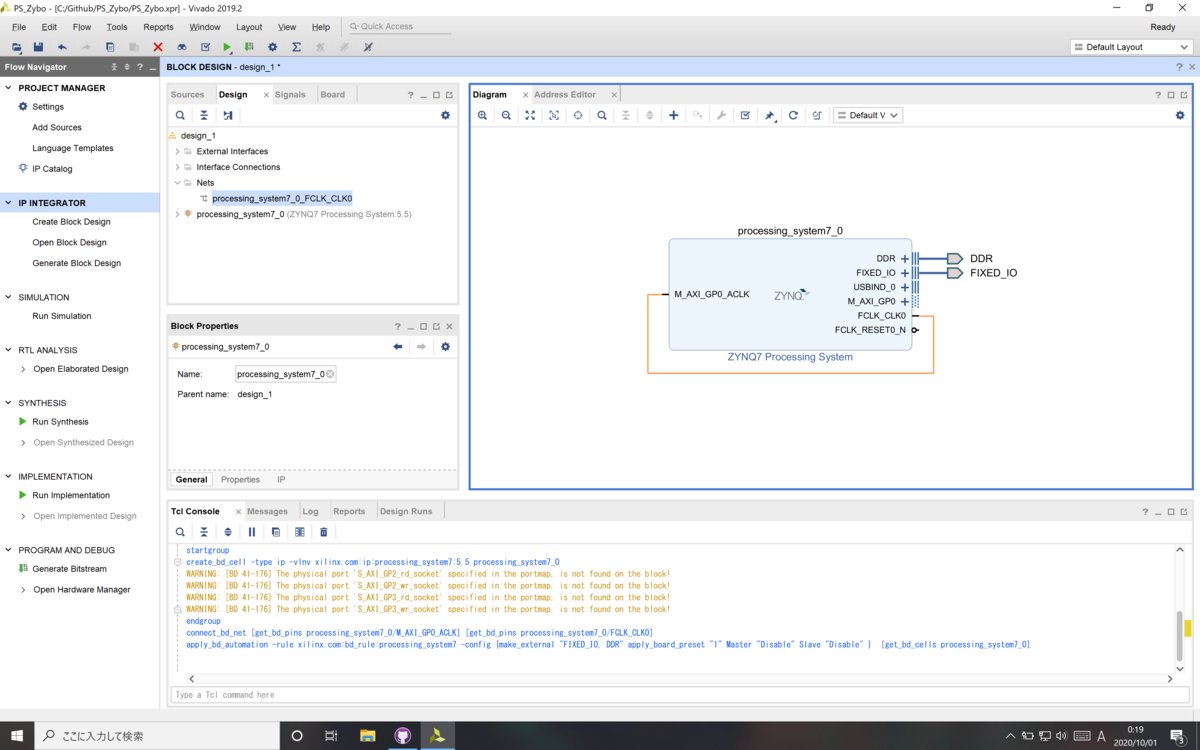This screenshot has height=750, width=1200.
Task: Click the Undo arrow in the main toolbar
Action: [x=62, y=47]
